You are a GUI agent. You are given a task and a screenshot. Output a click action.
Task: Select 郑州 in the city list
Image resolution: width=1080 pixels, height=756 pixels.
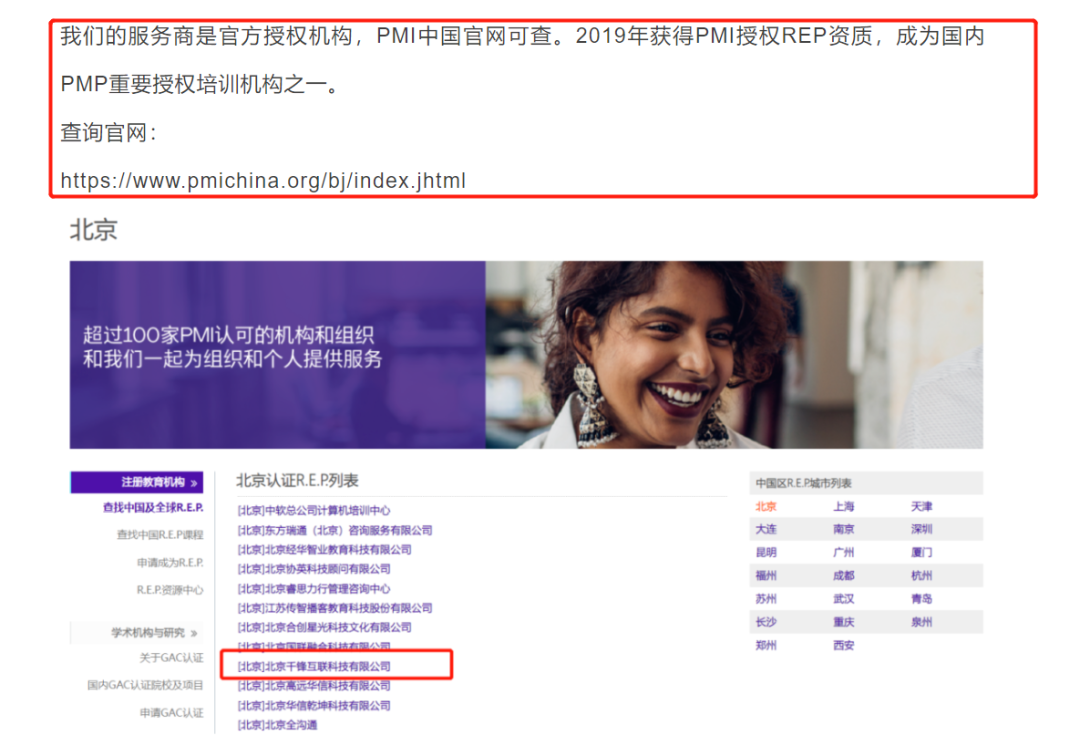tap(766, 645)
